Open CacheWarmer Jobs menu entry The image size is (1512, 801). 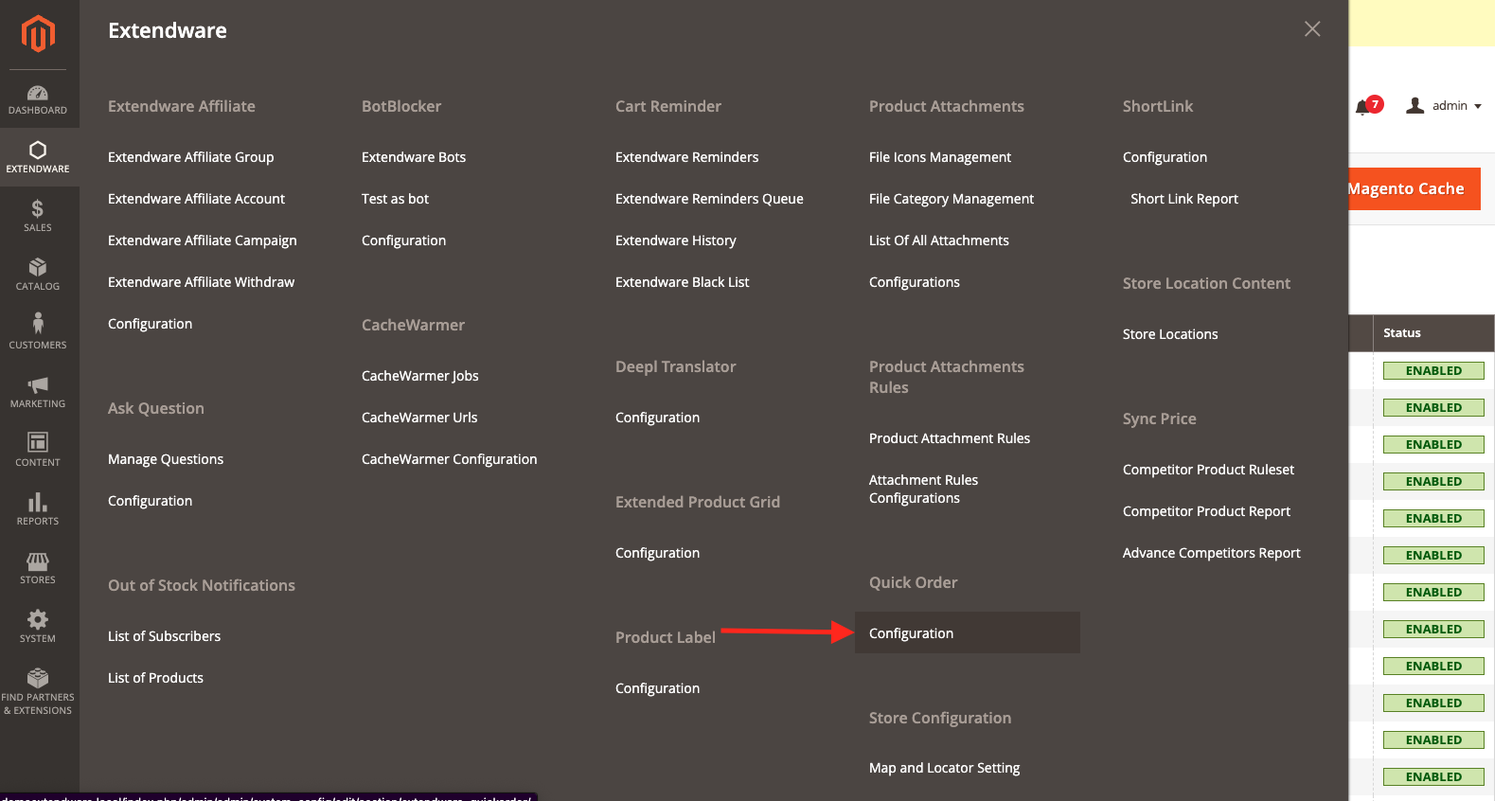pos(419,376)
